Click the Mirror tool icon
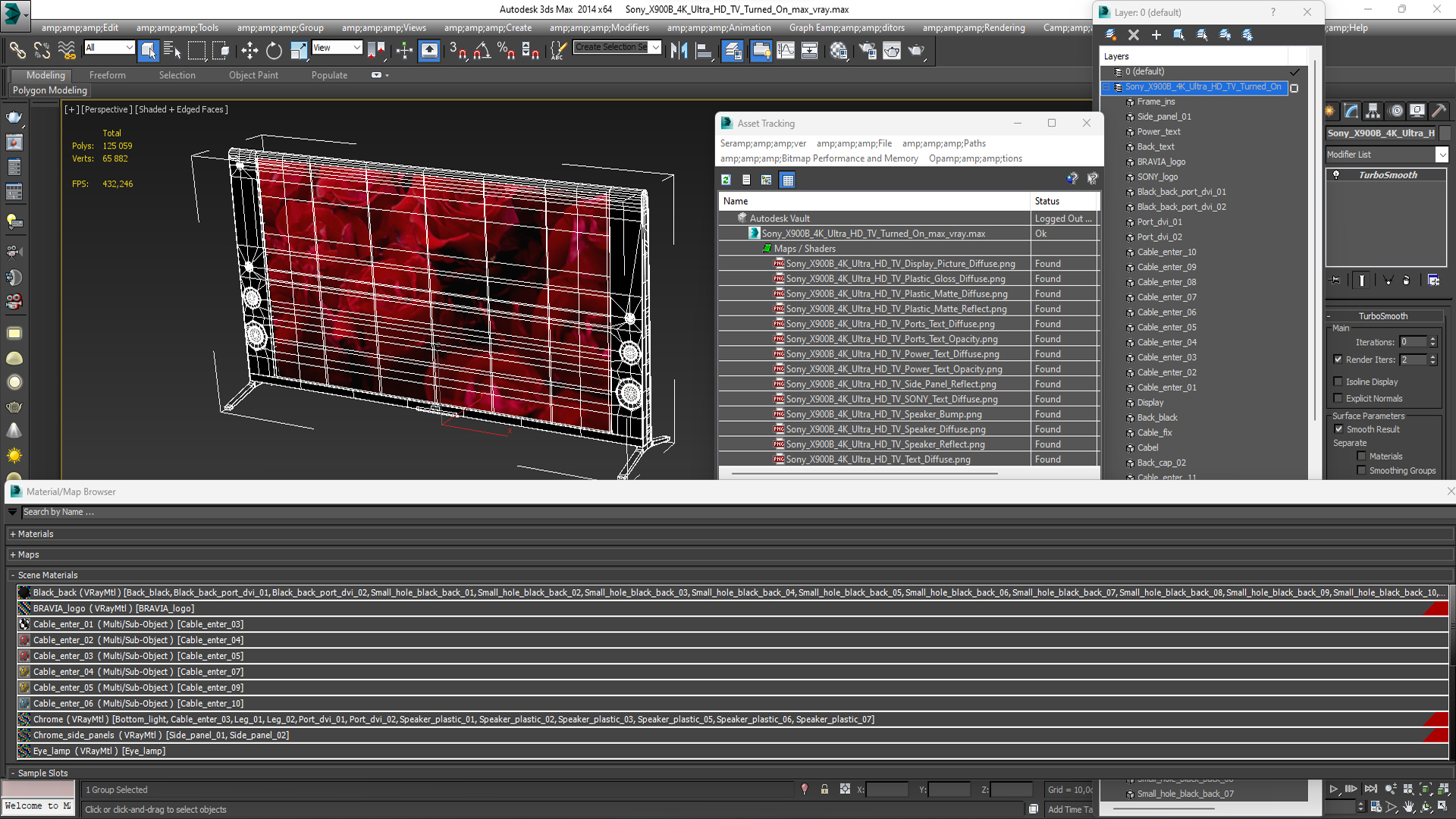The width and height of the screenshot is (1456, 819). click(x=679, y=50)
